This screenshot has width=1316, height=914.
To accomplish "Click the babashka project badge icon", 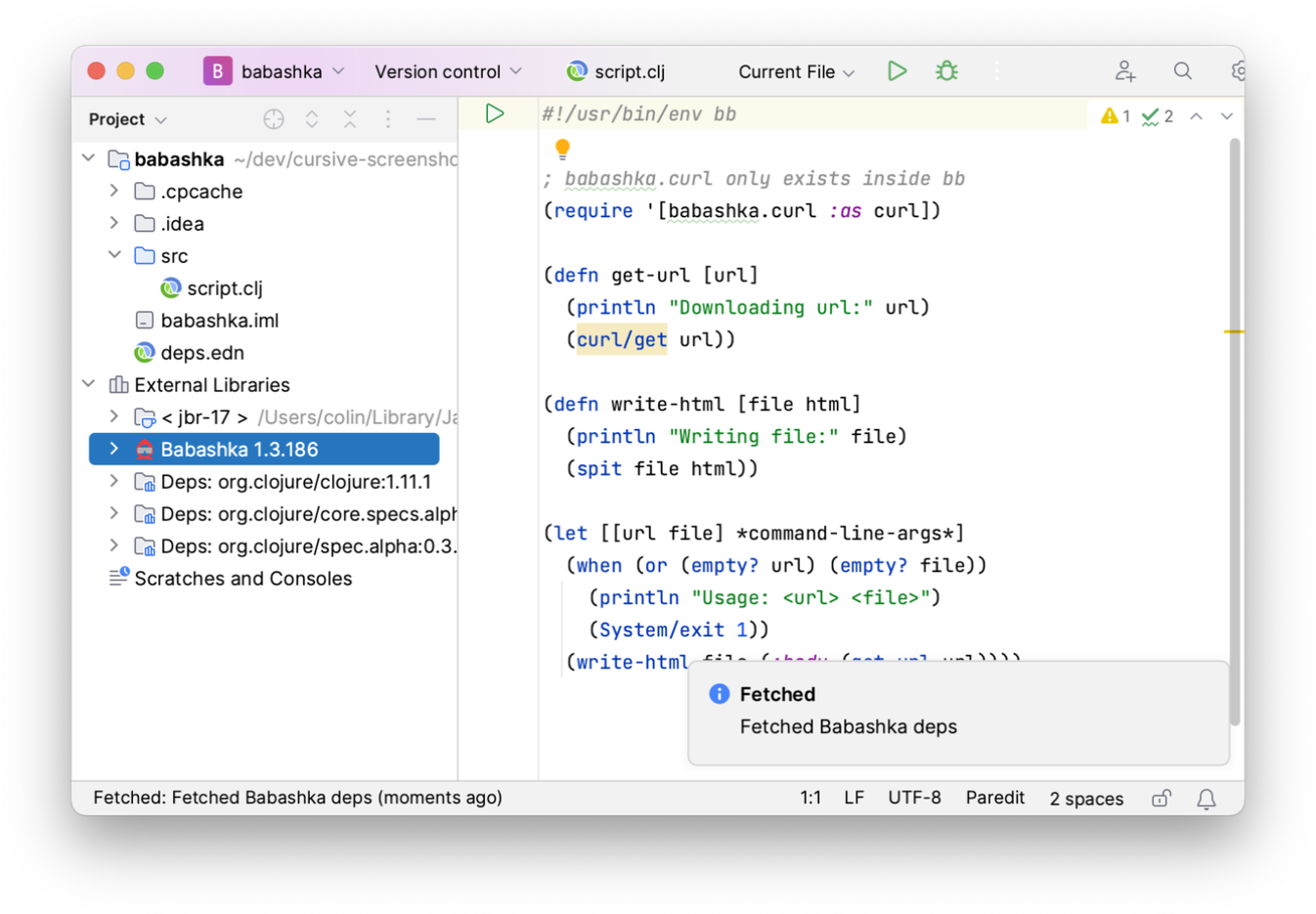I will [x=217, y=71].
